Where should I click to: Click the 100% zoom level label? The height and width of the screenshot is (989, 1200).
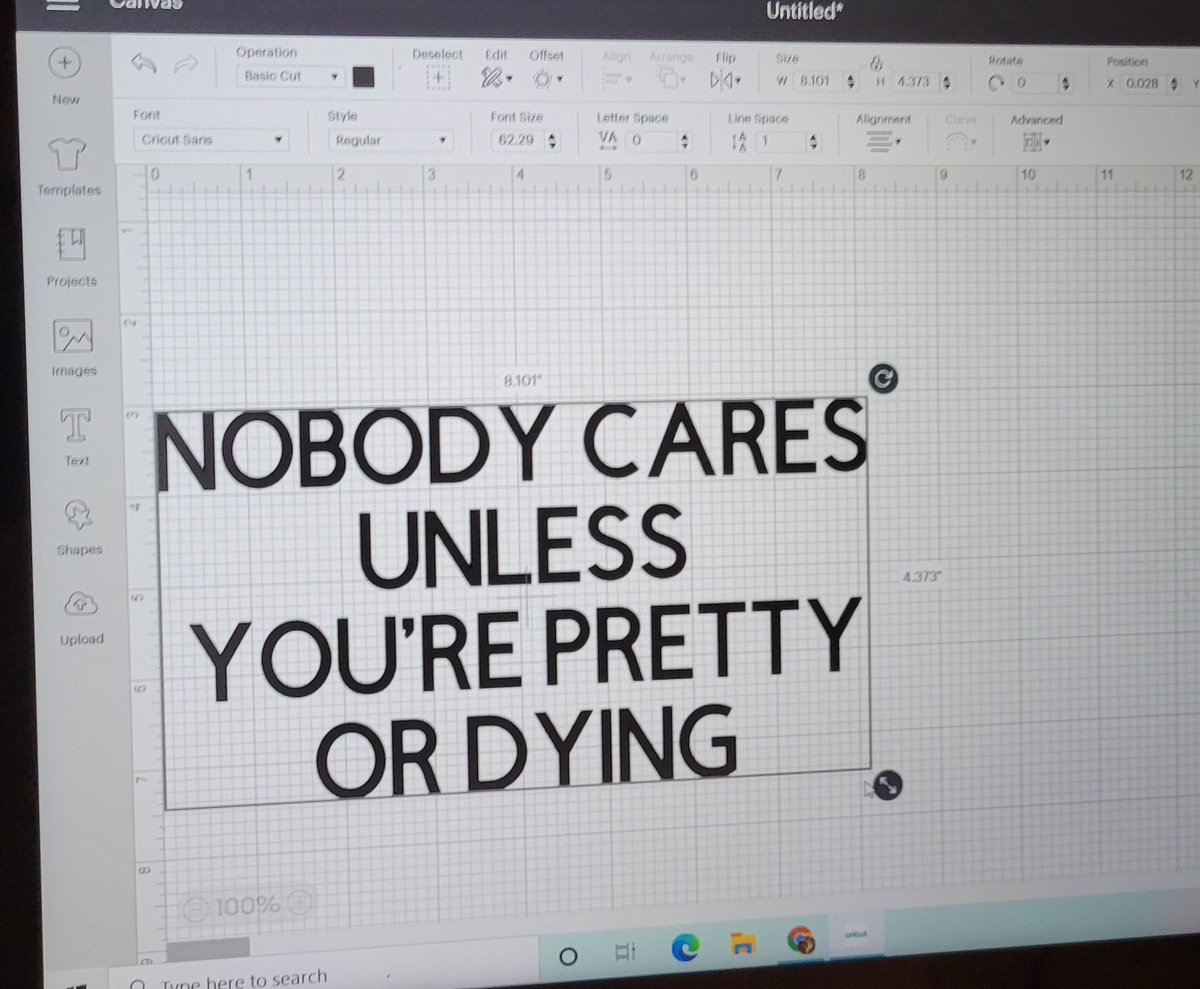click(248, 905)
